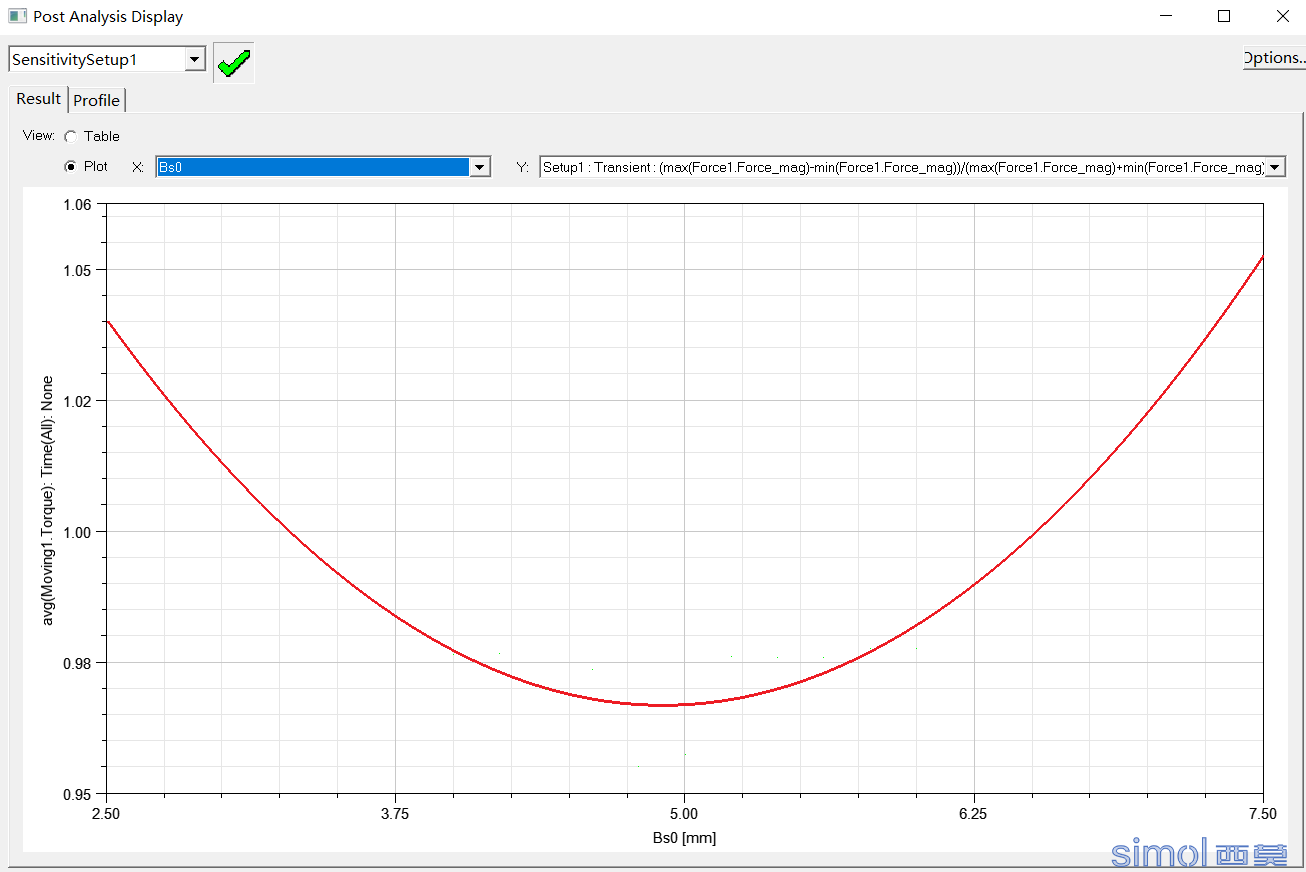The width and height of the screenshot is (1306, 872).
Task: Click the View: label
Action: click(39, 136)
